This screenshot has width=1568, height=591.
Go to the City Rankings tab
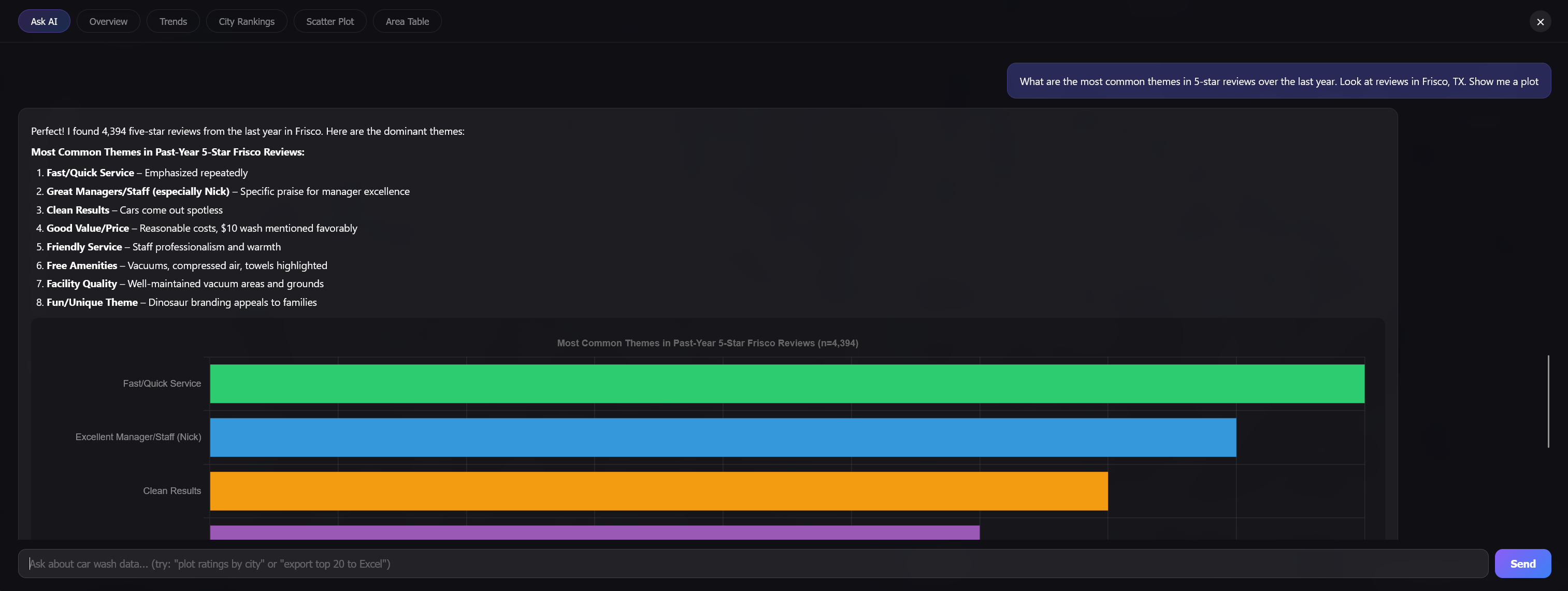click(247, 21)
